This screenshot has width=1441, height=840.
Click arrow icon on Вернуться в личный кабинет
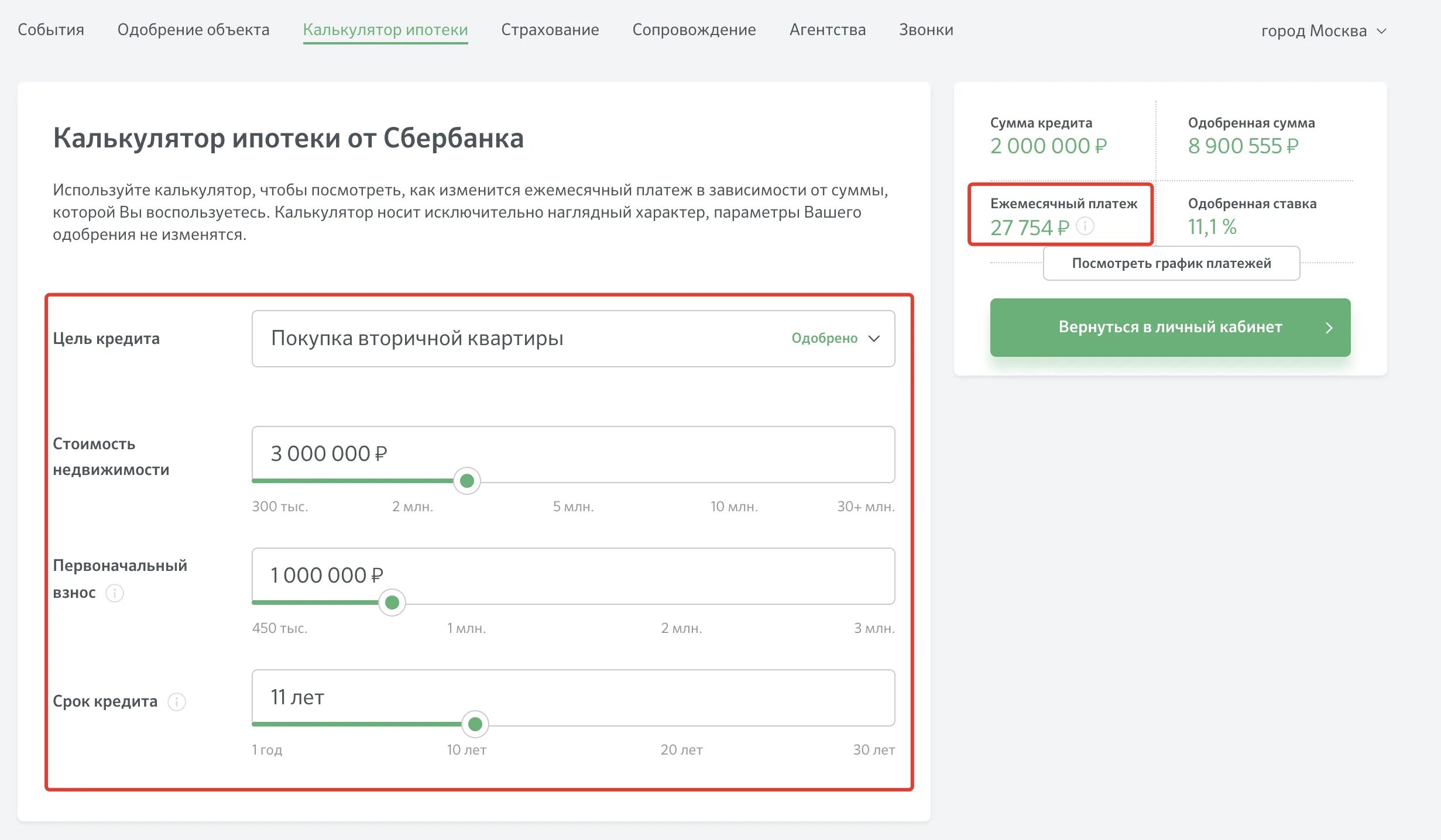tap(1329, 328)
